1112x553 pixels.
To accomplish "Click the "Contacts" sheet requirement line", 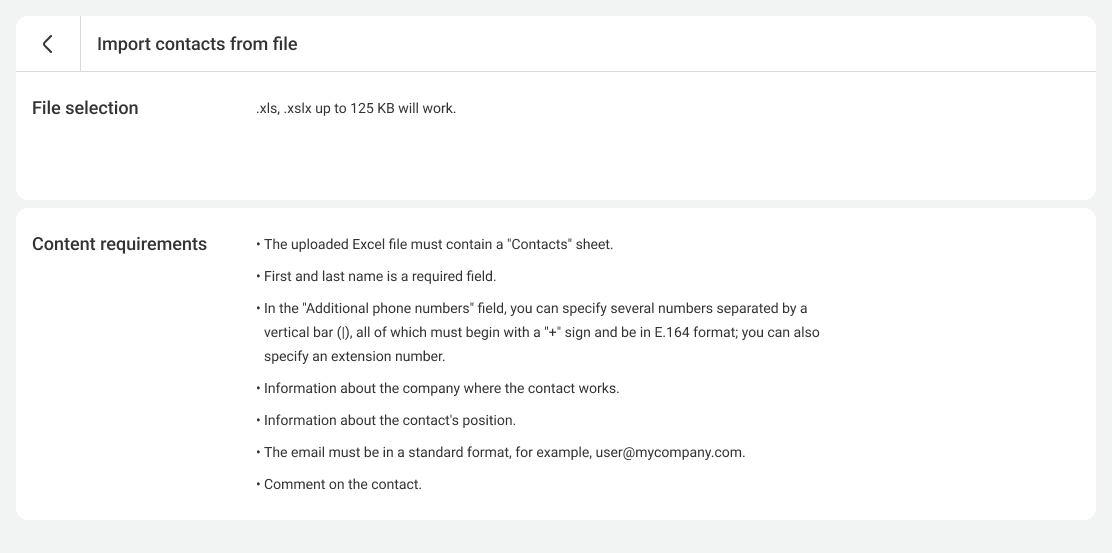I will click(438, 244).
